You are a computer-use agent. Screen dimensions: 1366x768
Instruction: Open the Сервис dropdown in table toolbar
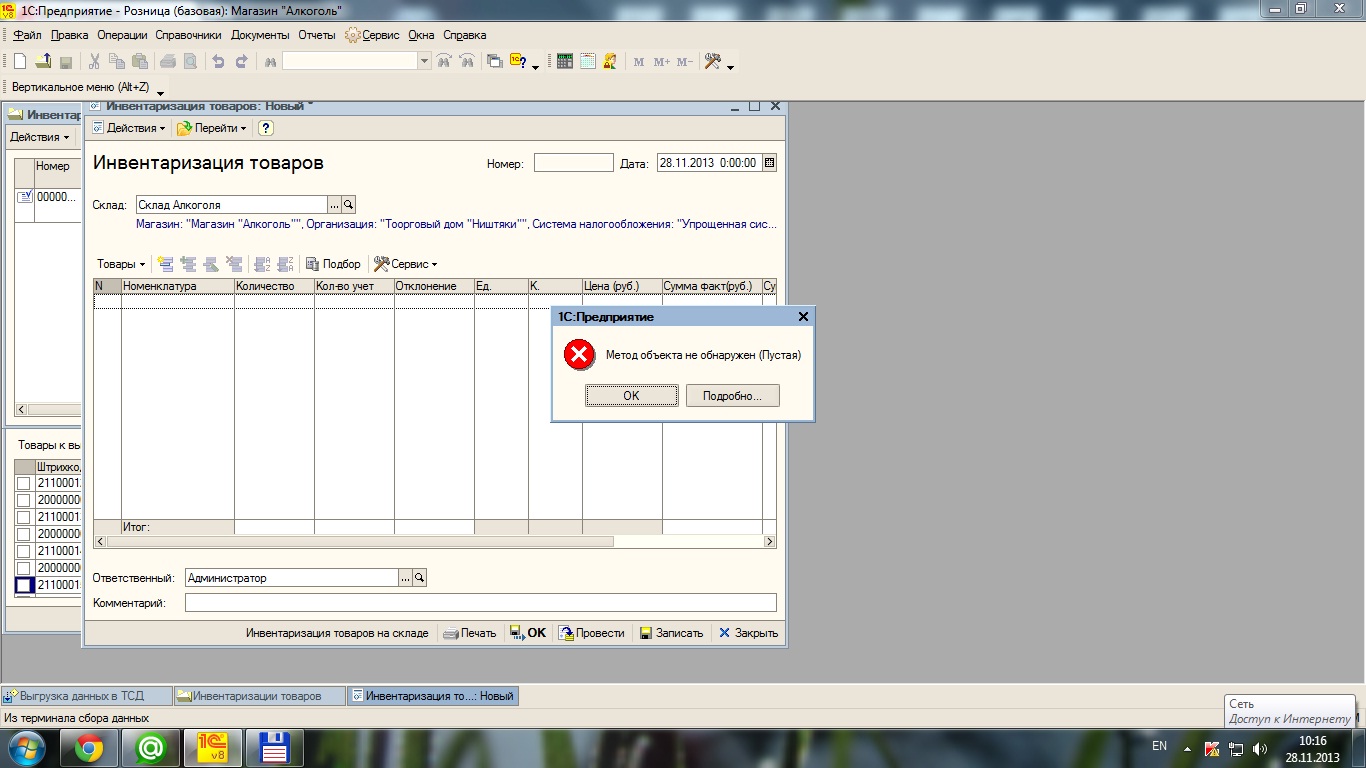point(406,264)
